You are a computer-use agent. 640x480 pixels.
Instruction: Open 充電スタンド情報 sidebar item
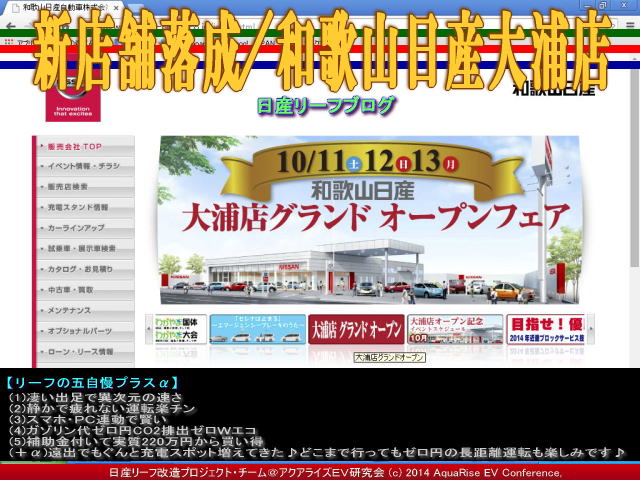tap(85, 207)
